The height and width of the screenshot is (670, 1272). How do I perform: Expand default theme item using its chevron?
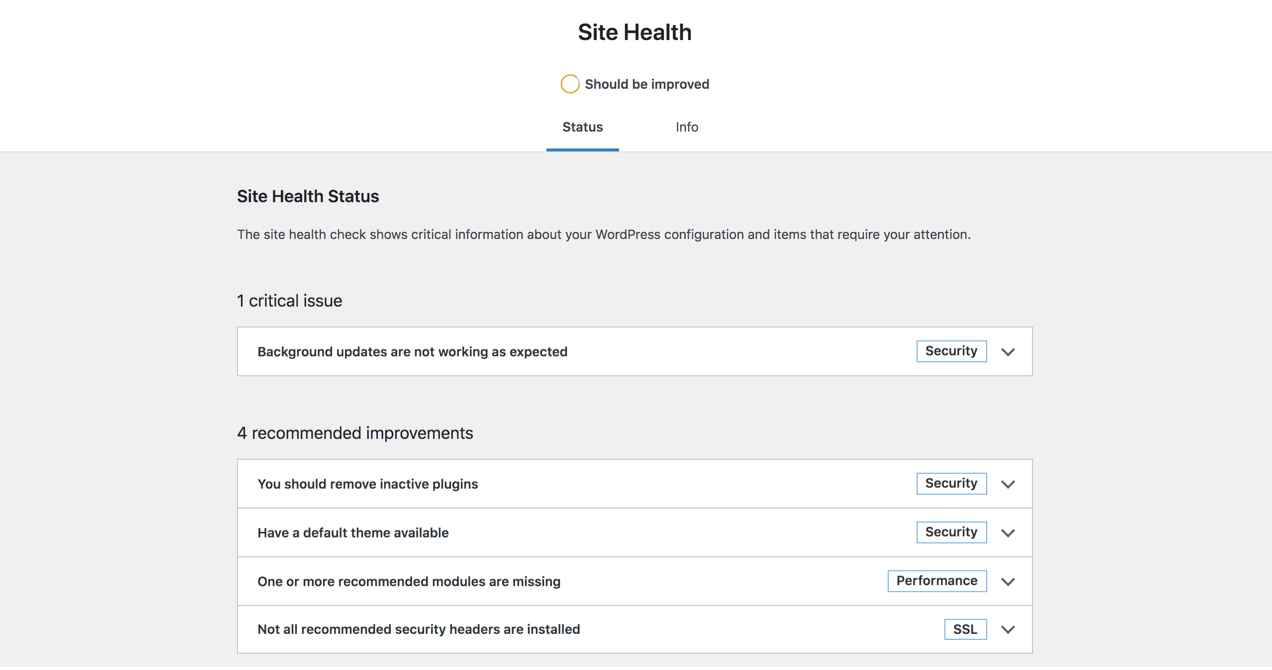tap(1008, 533)
